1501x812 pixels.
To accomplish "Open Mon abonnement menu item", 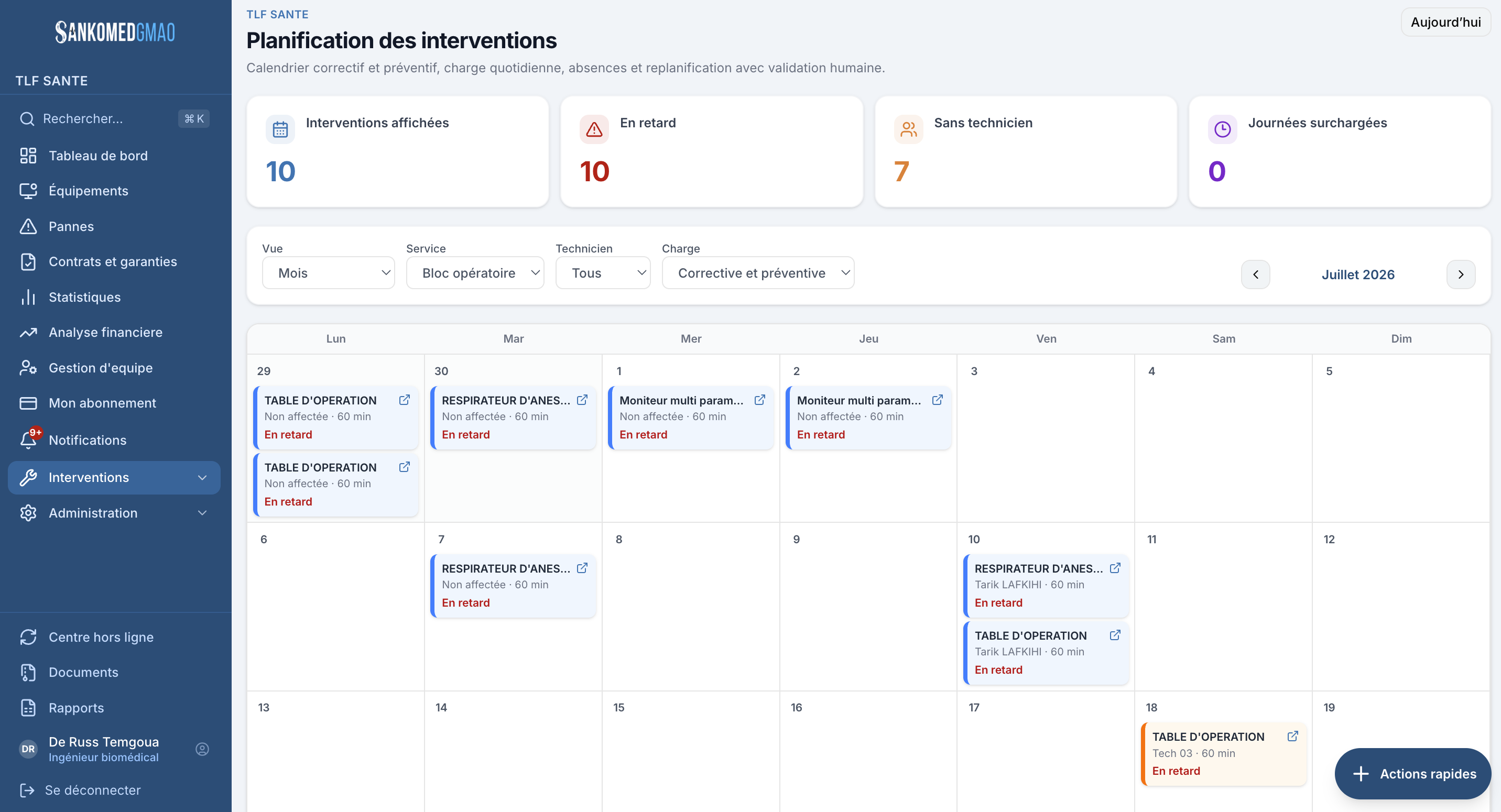I will point(114,403).
